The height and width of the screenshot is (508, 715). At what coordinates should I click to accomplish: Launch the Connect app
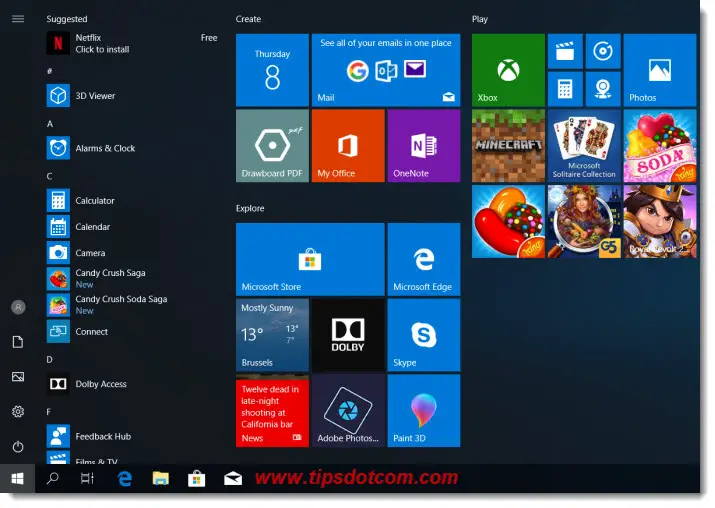(x=132, y=332)
